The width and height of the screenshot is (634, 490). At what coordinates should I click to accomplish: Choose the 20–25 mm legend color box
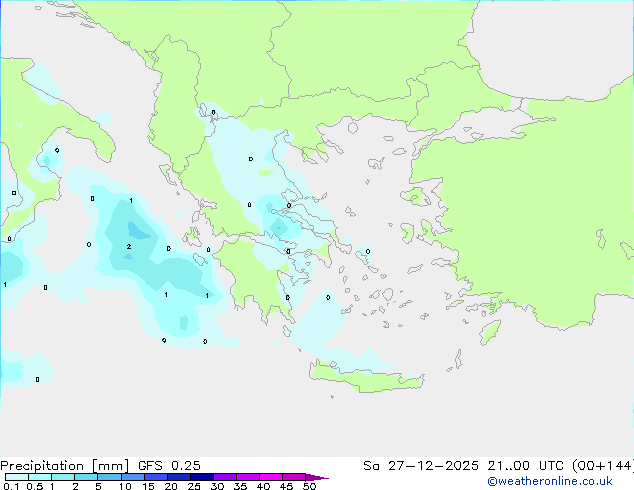[179, 477]
